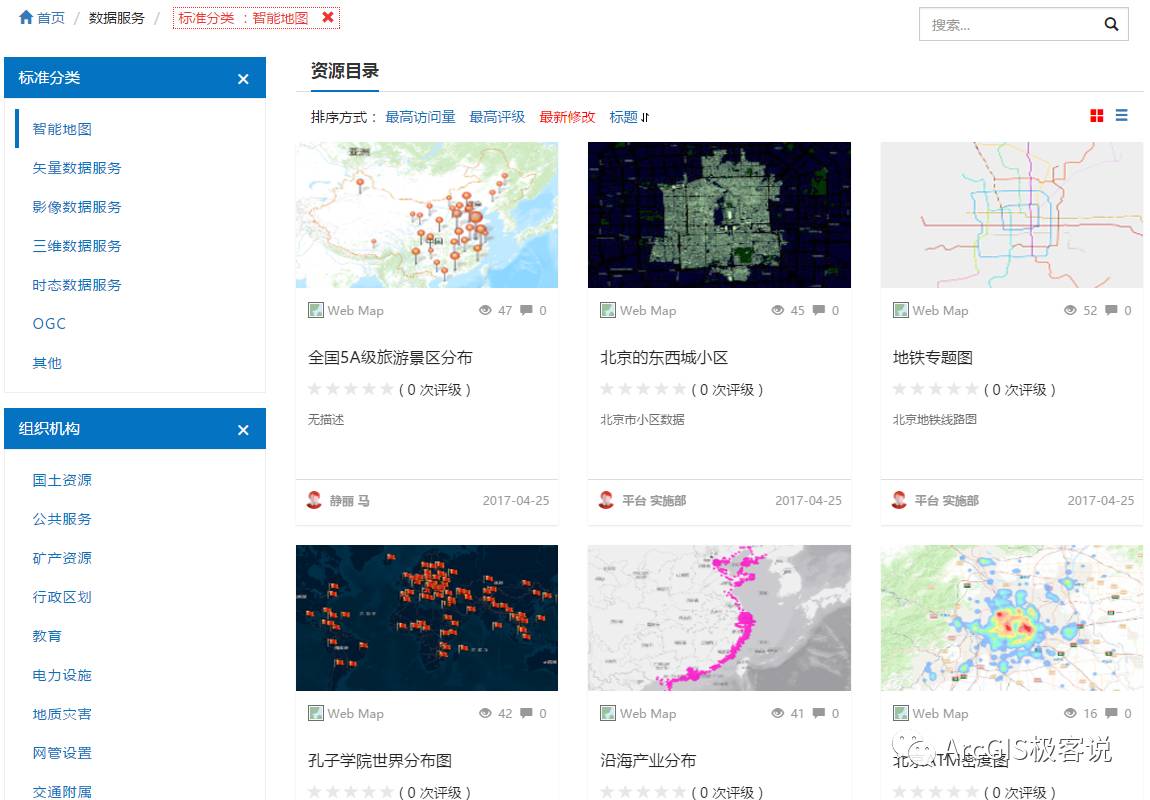This screenshot has width=1150, height=800.
Task: Filter by 教育 organization
Action: click(47, 636)
